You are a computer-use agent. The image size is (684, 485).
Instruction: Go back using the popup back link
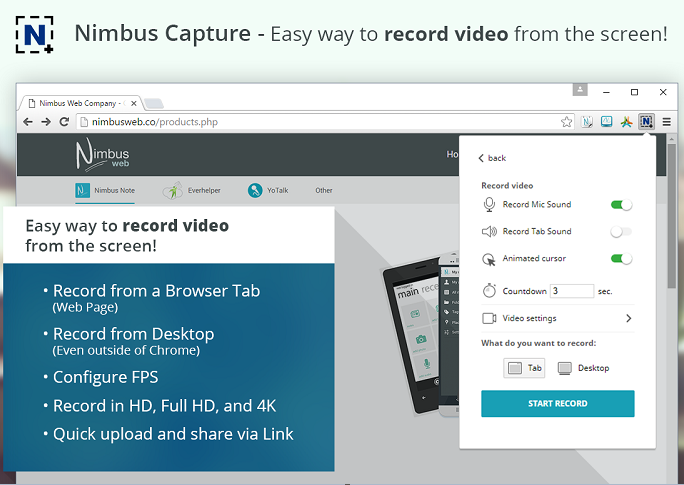[x=492, y=158]
